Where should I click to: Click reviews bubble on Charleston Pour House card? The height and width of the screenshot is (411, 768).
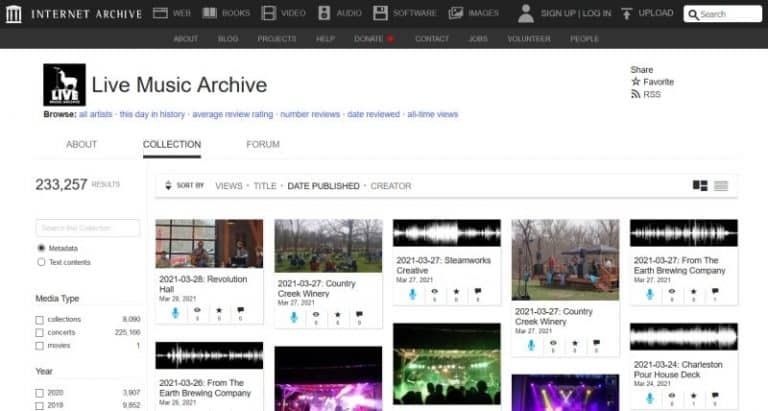click(715, 395)
